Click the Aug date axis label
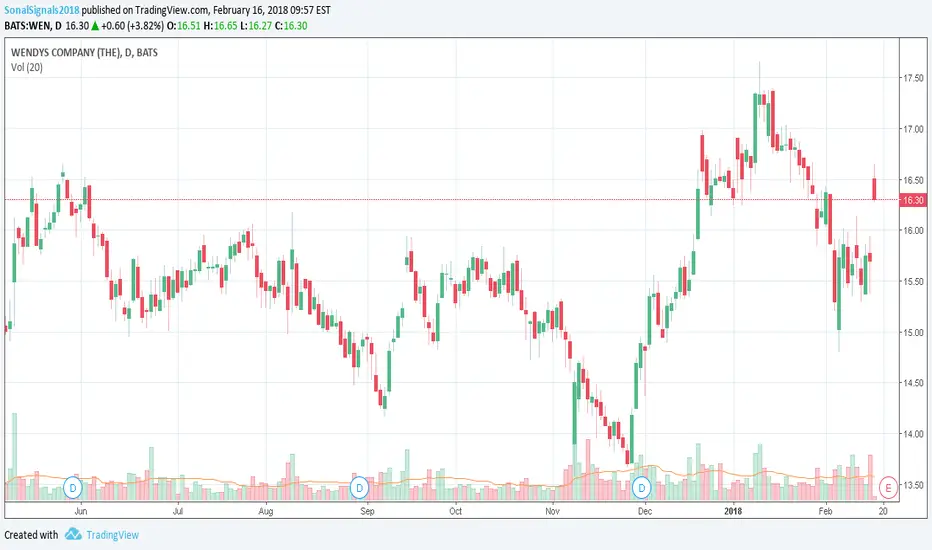The width and height of the screenshot is (932, 550). click(266, 511)
